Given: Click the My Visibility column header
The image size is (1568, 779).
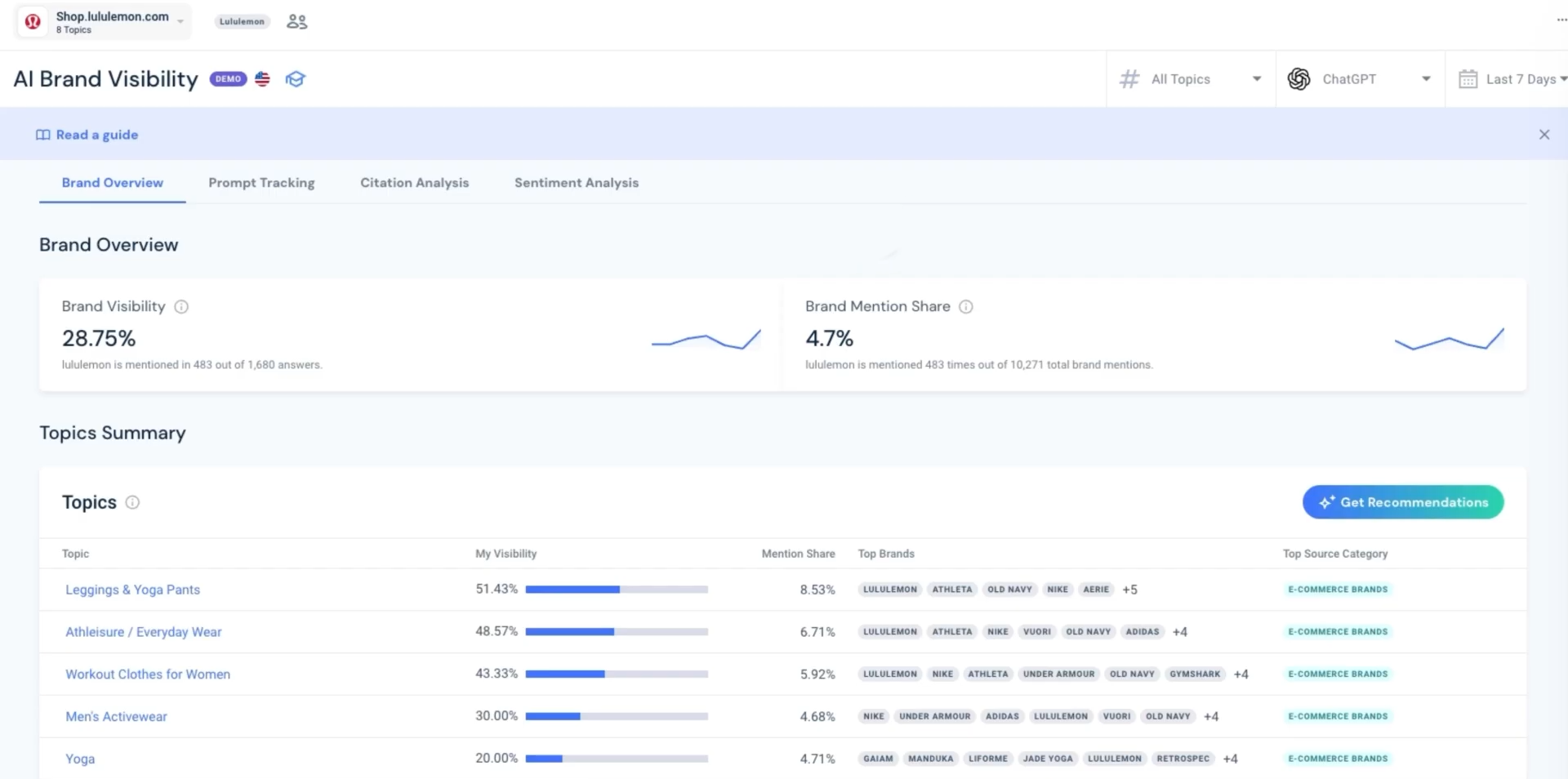Looking at the screenshot, I should [506, 554].
